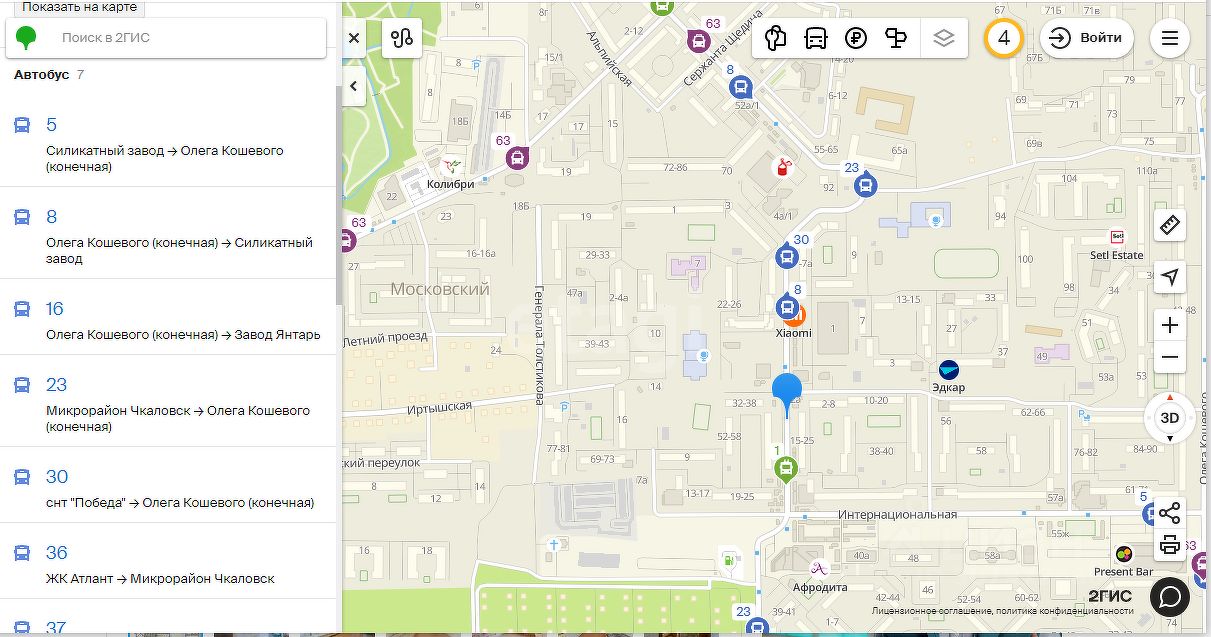Viewport: 1211px width, 637px height.
Task: Zoom out with the minus button
Action: [1170, 357]
